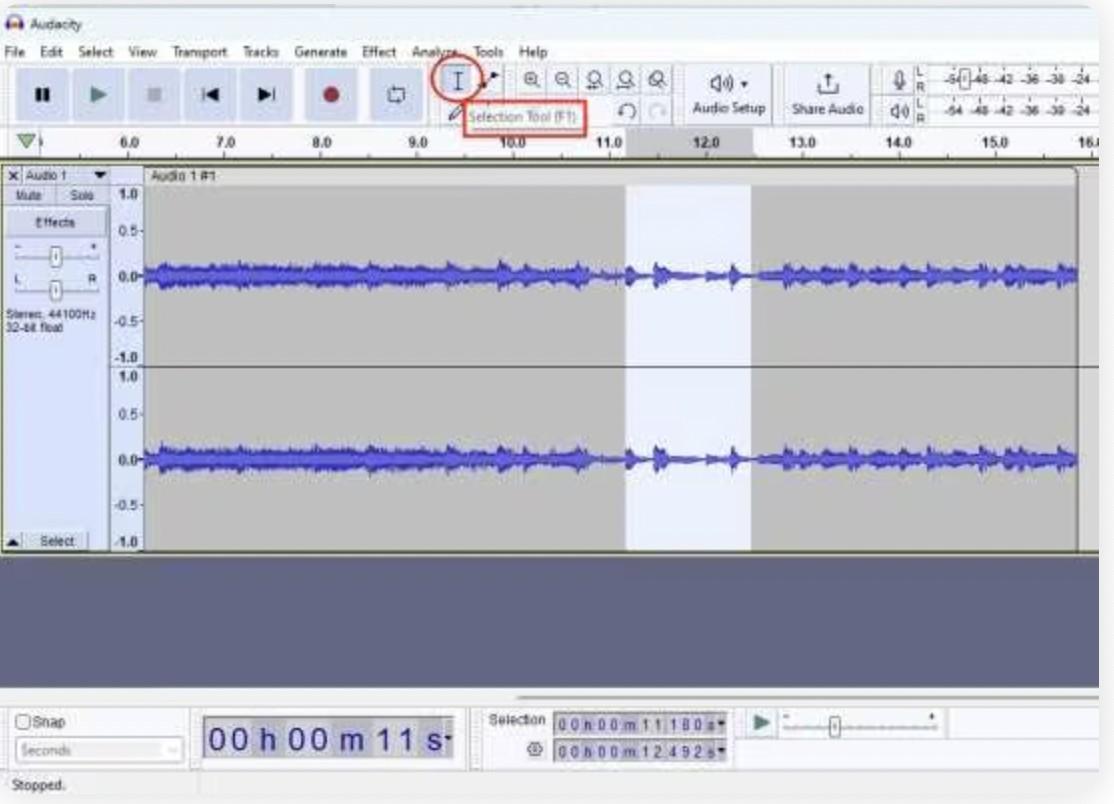Click the track Effects button
The height and width of the screenshot is (804, 1114).
[55, 222]
